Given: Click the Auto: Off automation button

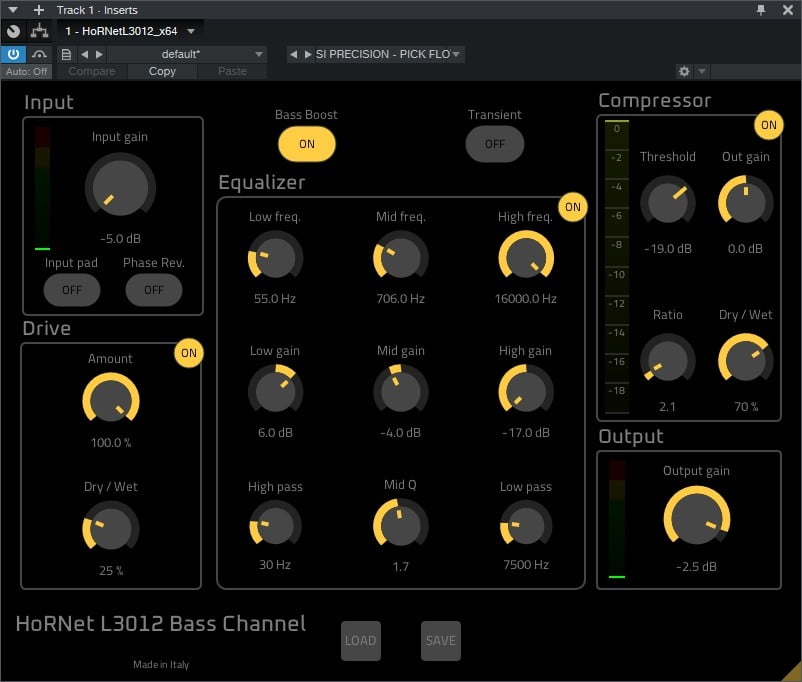Looking at the screenshot, I should click(x=27, y=72).
